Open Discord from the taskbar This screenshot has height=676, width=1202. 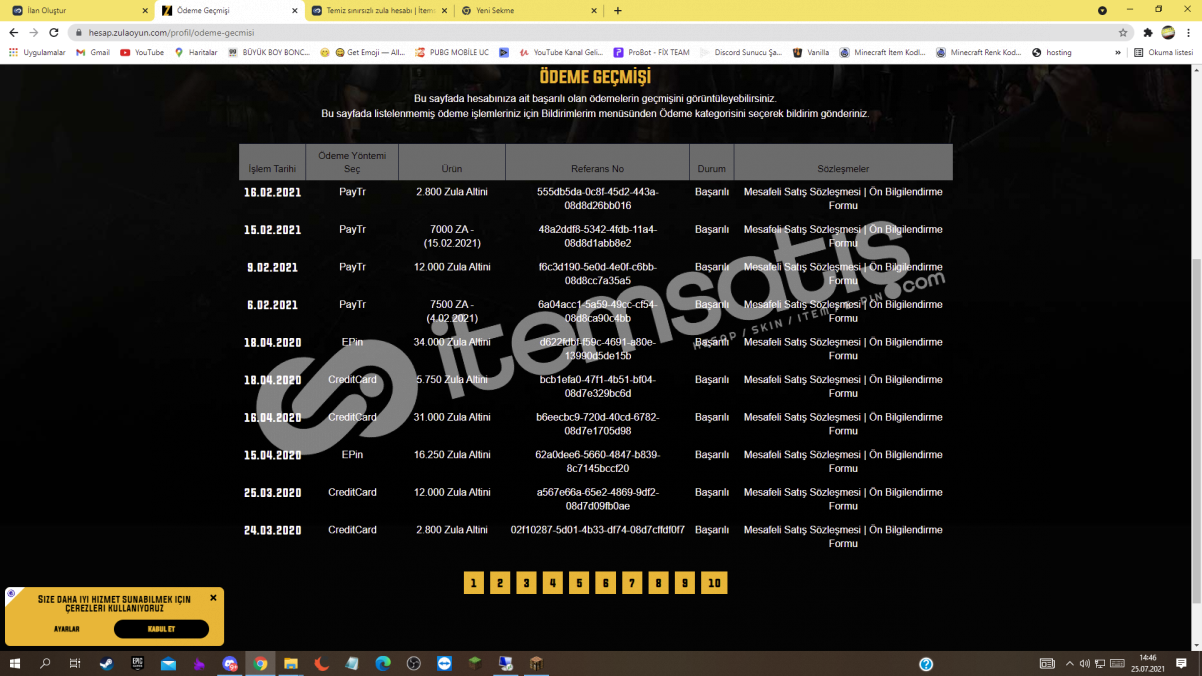[x=230, y=664]
